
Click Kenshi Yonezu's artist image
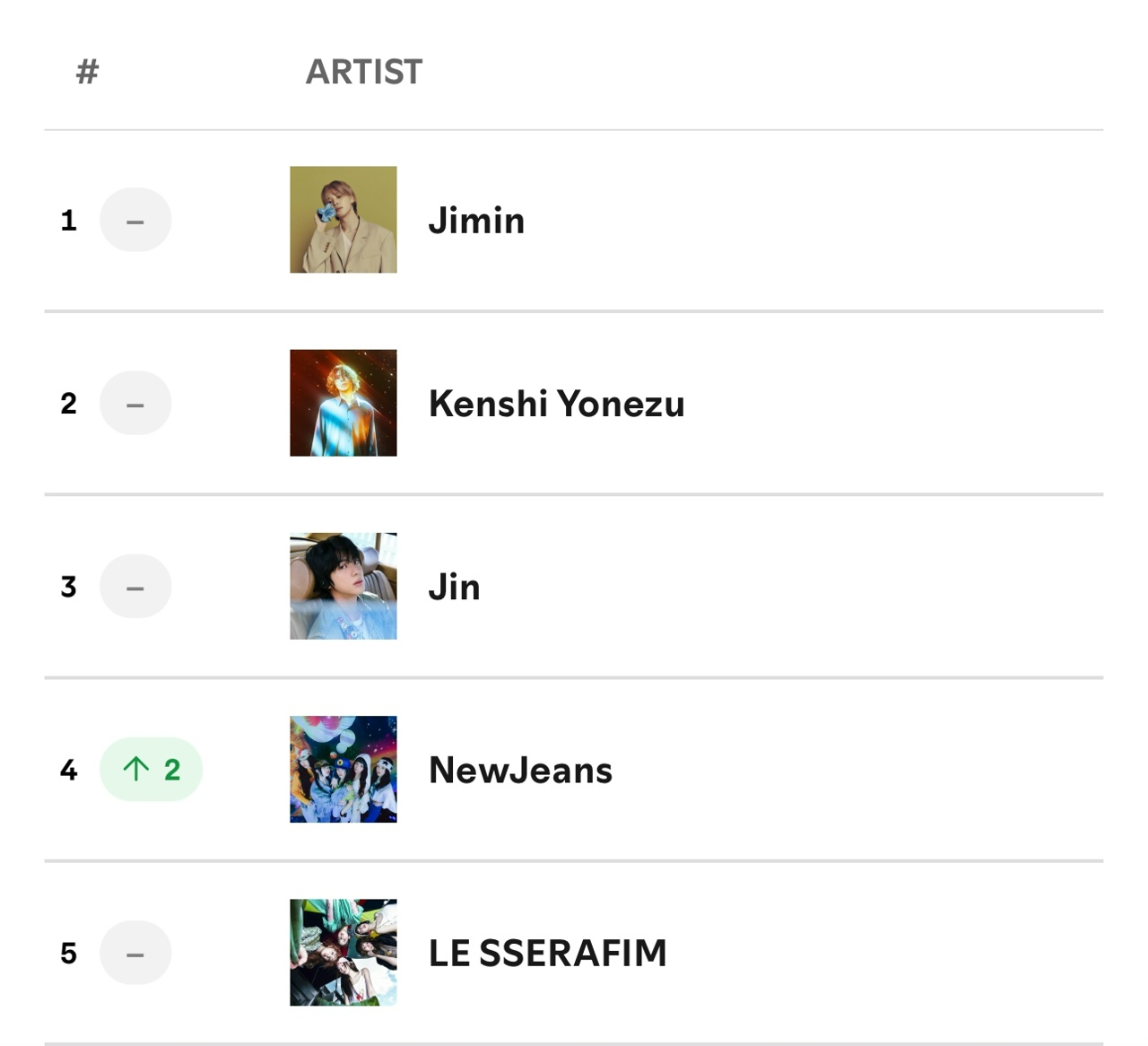[x=343, y=403]
